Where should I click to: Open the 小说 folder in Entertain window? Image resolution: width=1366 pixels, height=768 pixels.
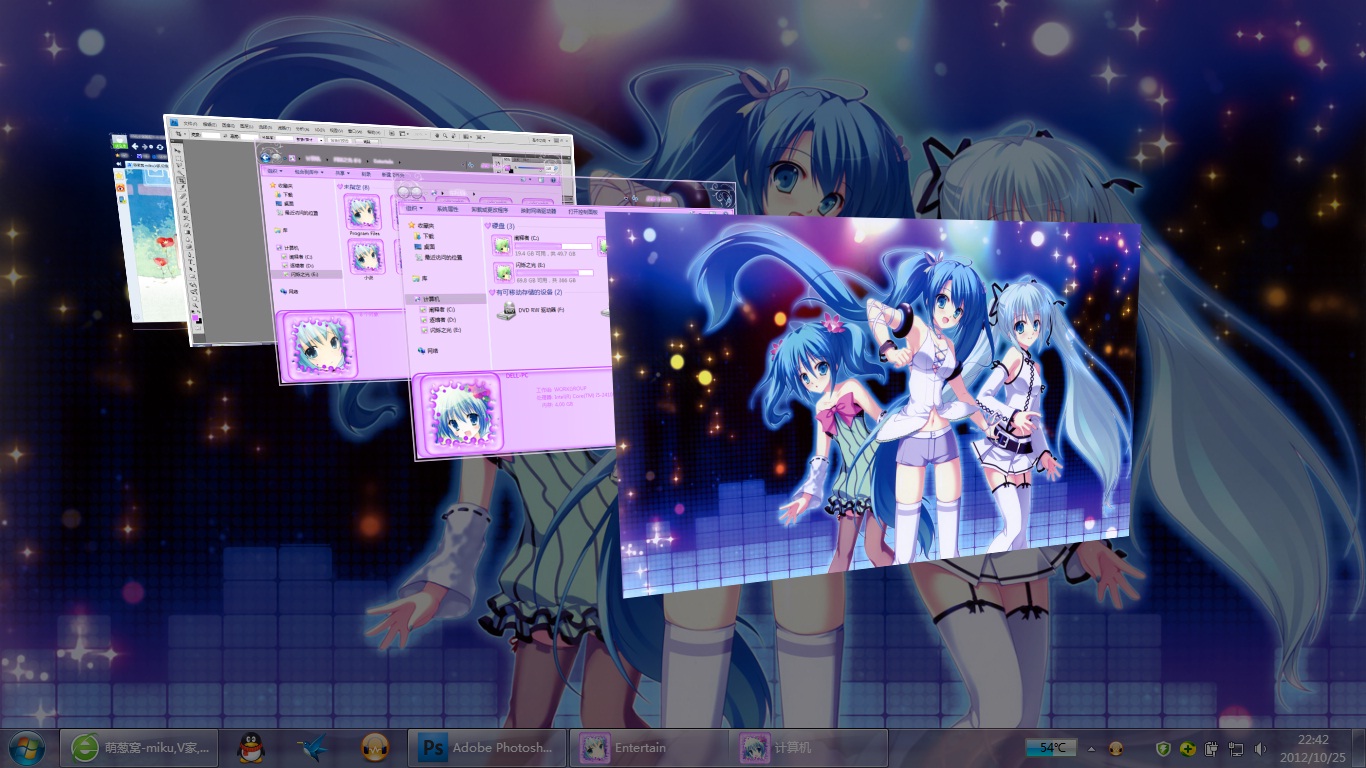point(367,258)
